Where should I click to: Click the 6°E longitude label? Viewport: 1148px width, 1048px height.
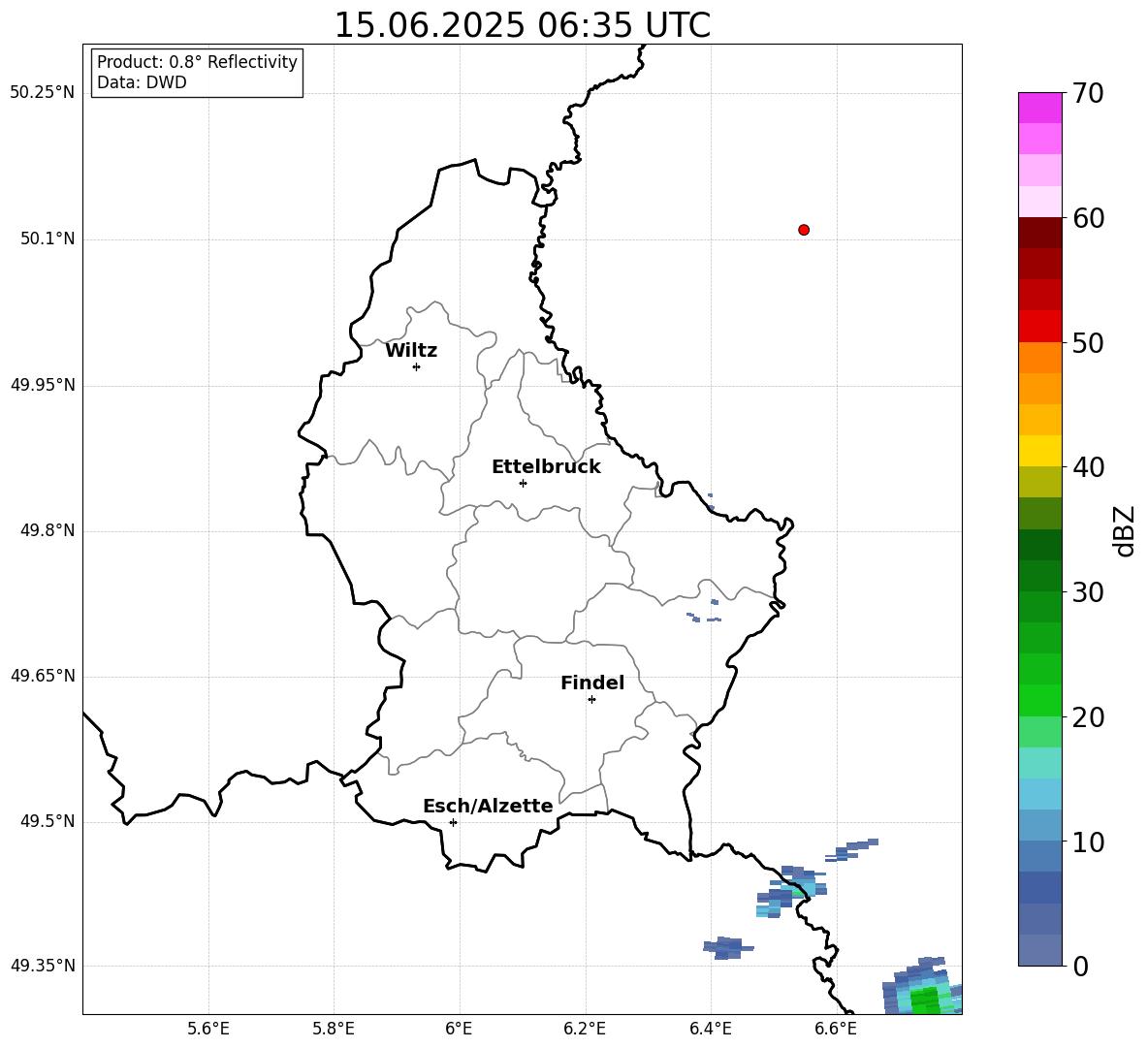pyautogui.click(x=459, y=1029)
